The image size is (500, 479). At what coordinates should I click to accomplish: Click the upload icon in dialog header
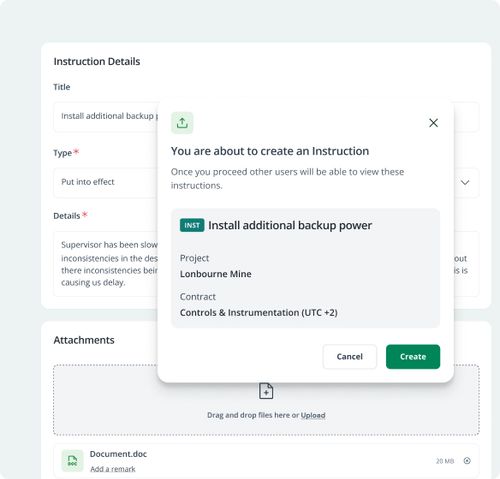point(182,123)
